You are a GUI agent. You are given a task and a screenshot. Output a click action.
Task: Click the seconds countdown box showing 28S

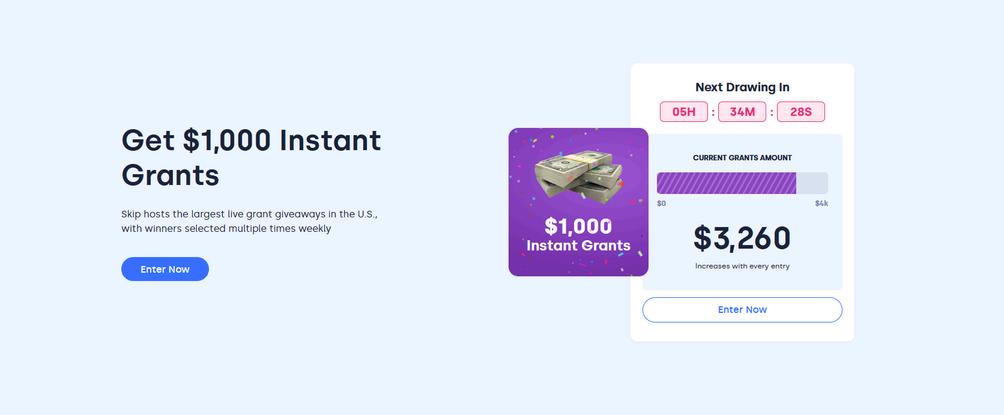coord(801,112)
